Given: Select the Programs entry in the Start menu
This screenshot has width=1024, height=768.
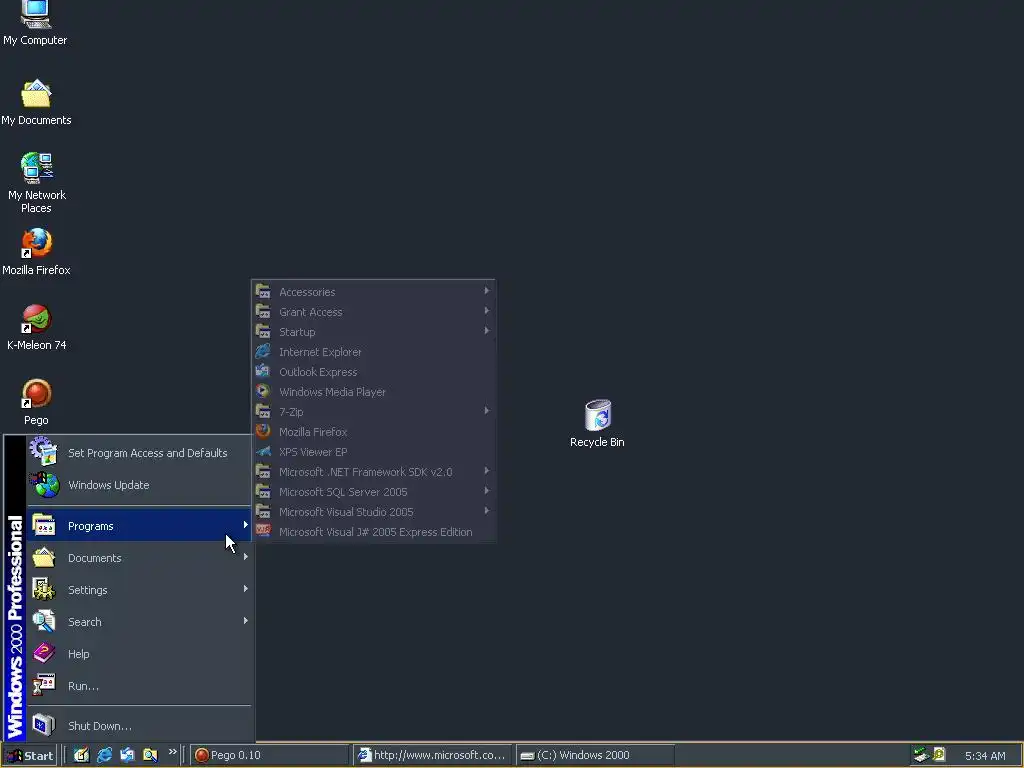Looking at the screenshot, I should 139,526.
